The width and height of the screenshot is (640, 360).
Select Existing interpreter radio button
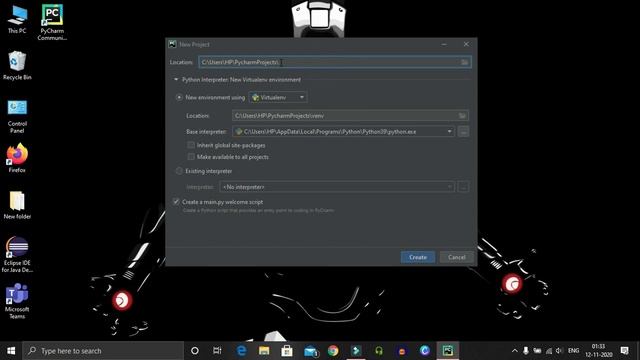(x=179, y=171)
